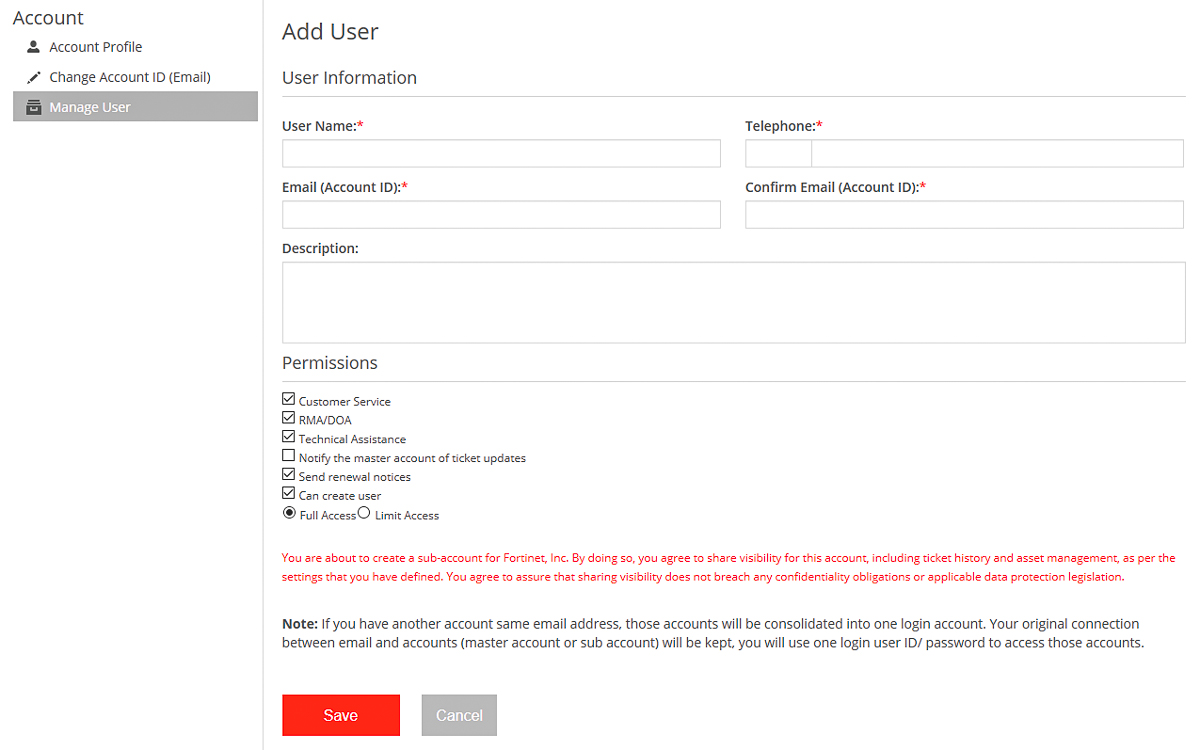Click the Account Profile person icon
1200x750 pixels.
point(34,46)
